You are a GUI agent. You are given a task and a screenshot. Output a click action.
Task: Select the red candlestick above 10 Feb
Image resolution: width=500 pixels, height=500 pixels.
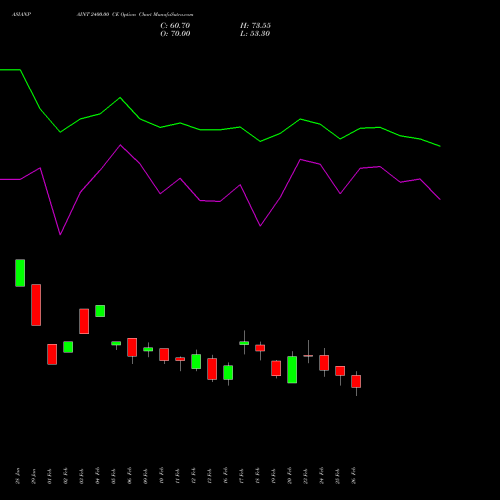click(164, 354)
